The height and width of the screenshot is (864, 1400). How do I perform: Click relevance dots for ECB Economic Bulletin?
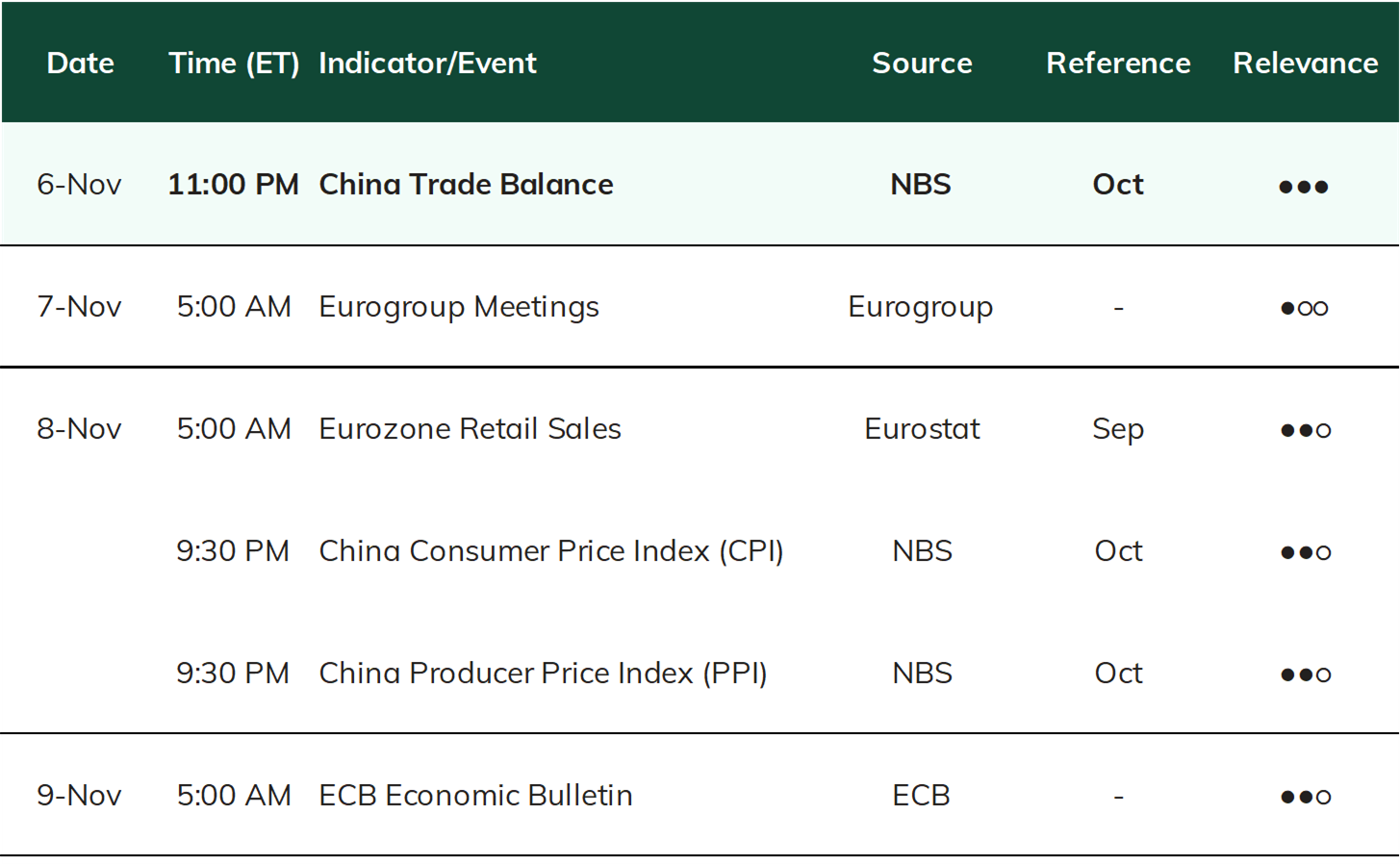click(x=1306, y=797)
